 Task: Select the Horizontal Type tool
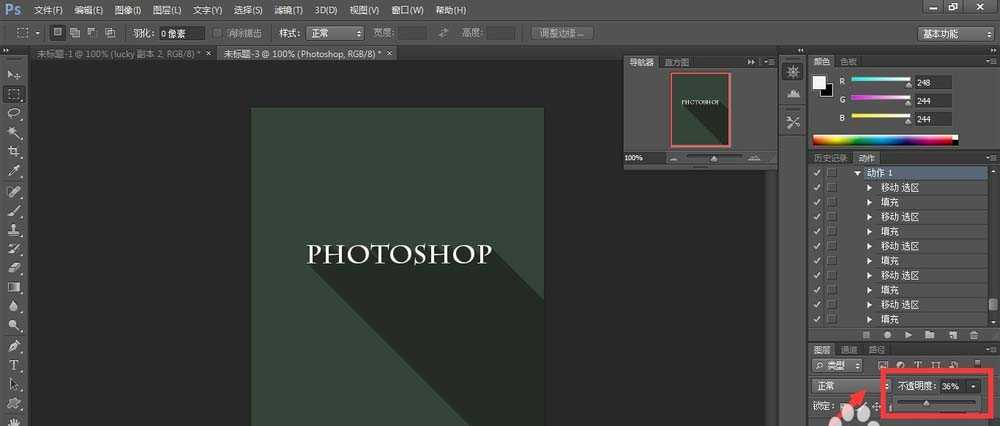pos(14,365)
